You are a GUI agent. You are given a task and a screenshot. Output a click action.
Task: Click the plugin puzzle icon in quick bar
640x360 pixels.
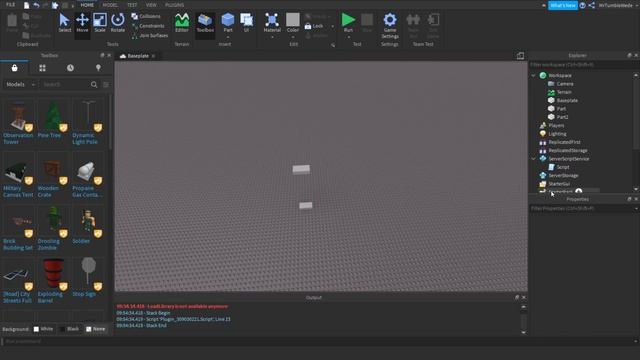[x=55, y=5]
